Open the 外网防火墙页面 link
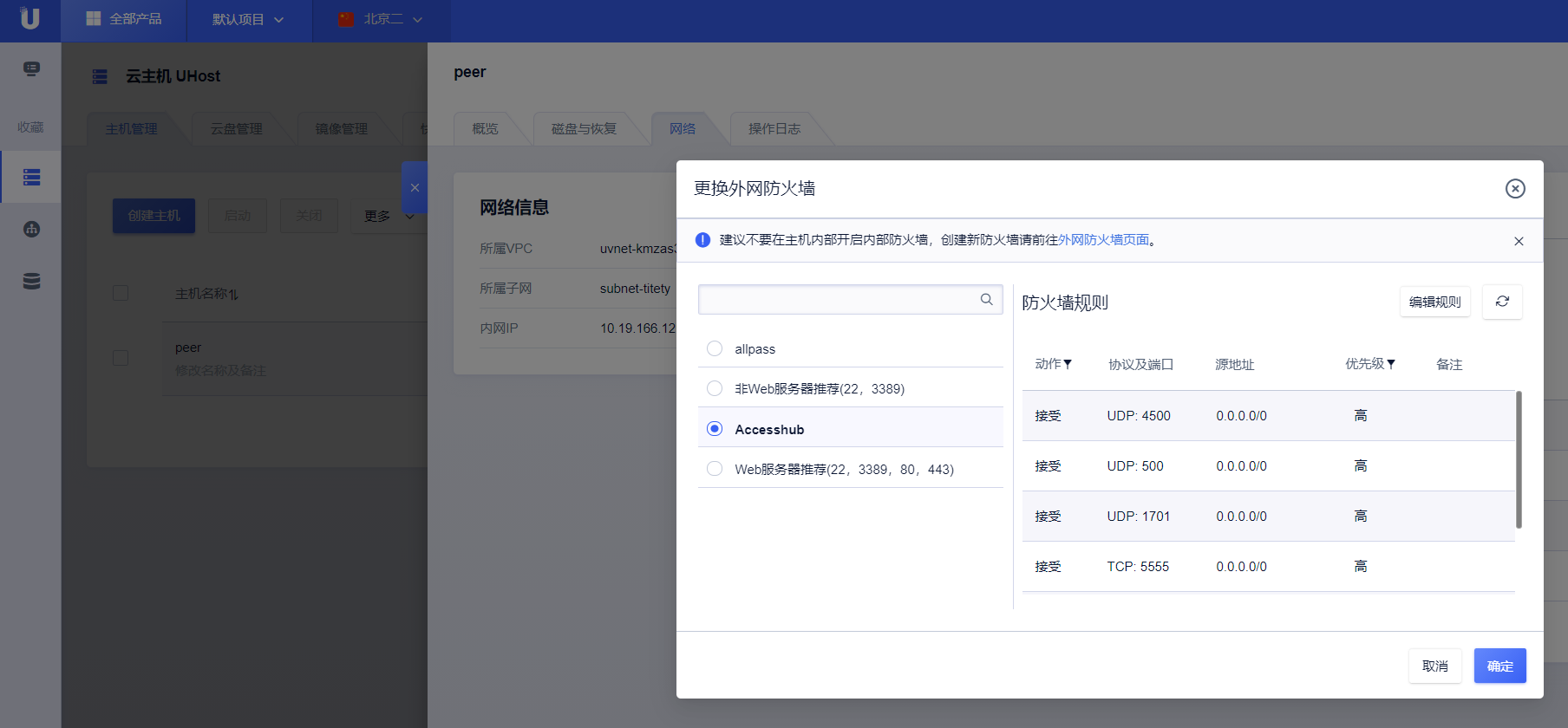 pos(1103,240)
